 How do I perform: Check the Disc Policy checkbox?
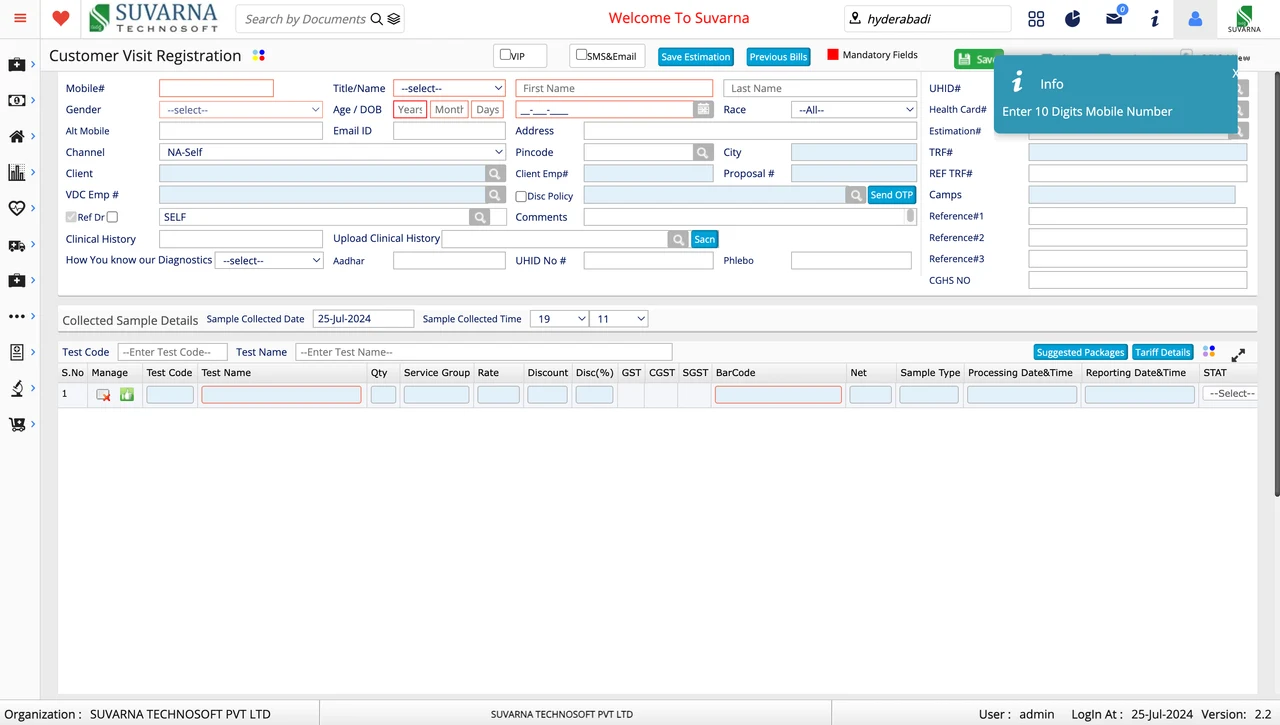click(x=521, y=196)
